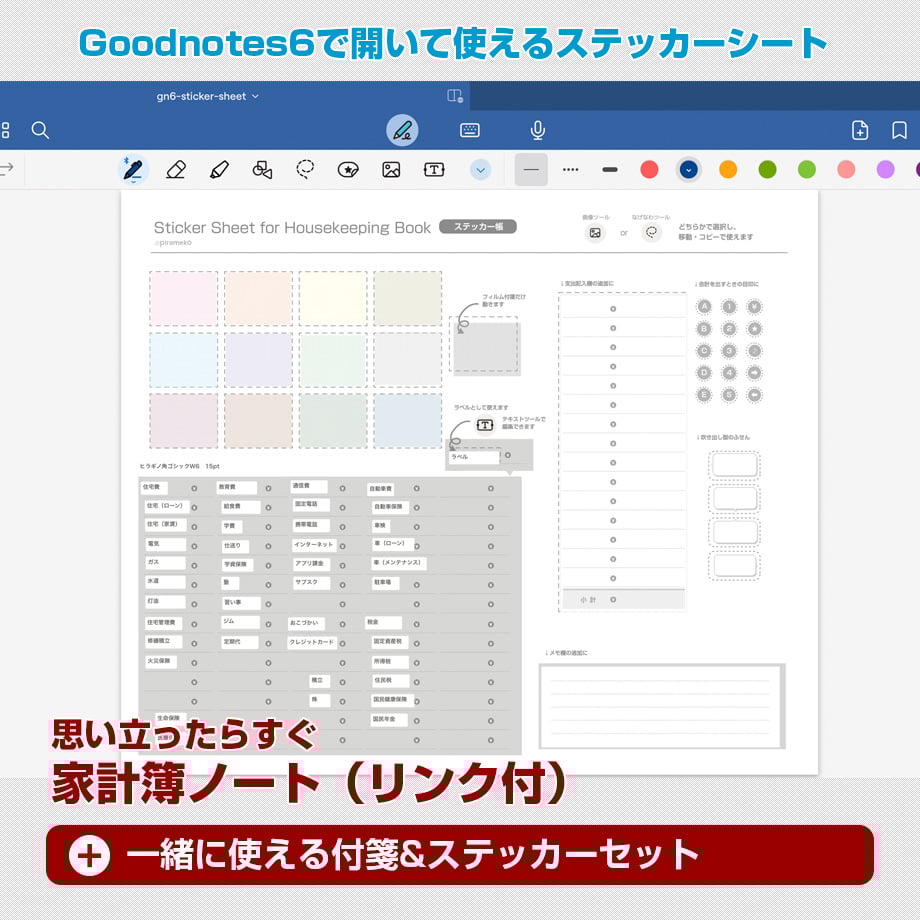The width and height of the screenshot is (920, 920).
Task: Activate the pen writing mode button
Action: (x=402, y=130)
